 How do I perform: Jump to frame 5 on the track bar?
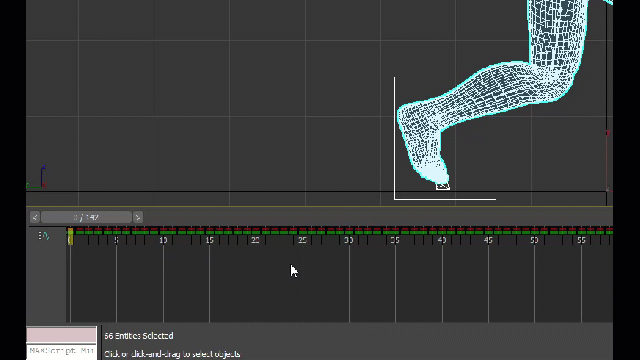(x=116, y=240)
